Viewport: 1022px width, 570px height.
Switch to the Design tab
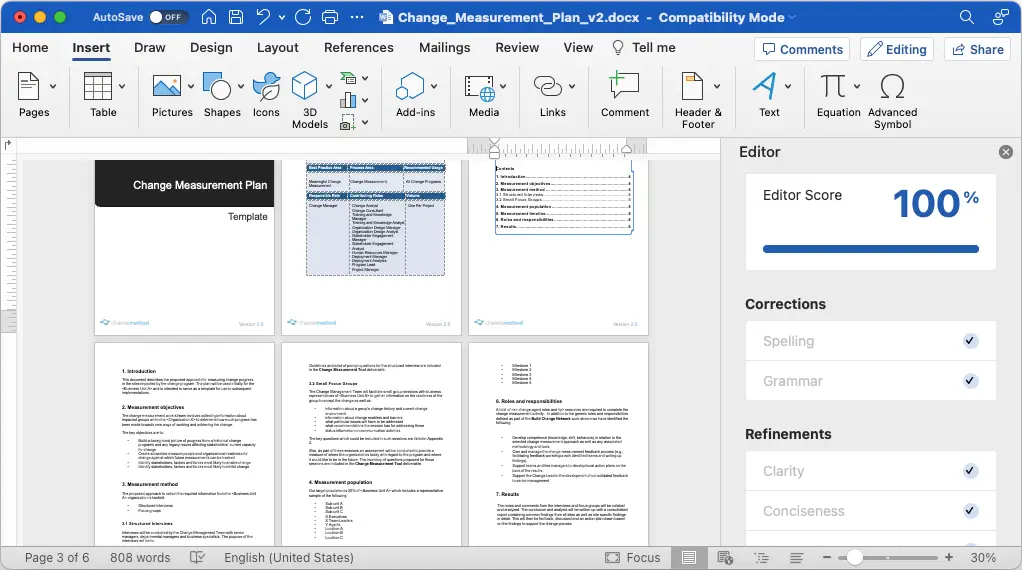coord(211,48)
